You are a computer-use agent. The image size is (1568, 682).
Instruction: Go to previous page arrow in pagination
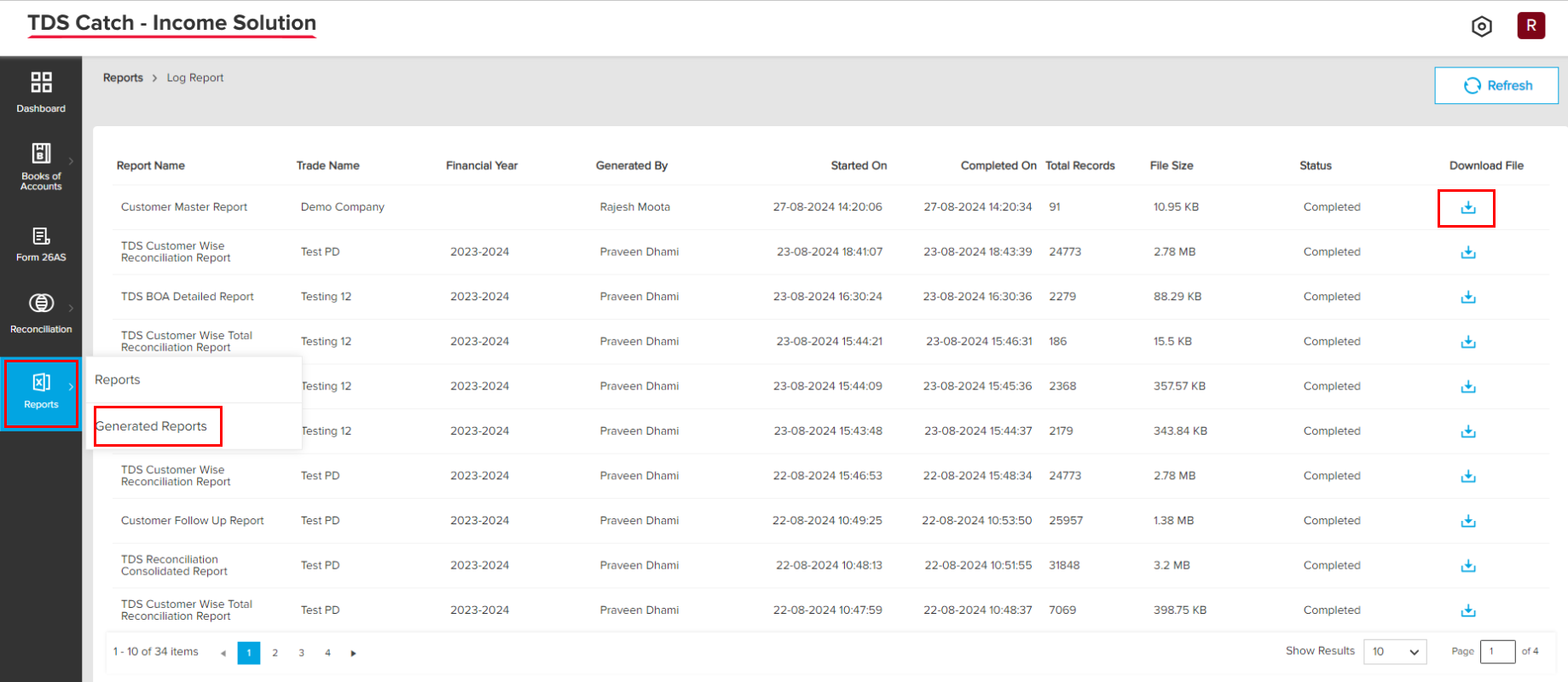click(223, 653)
